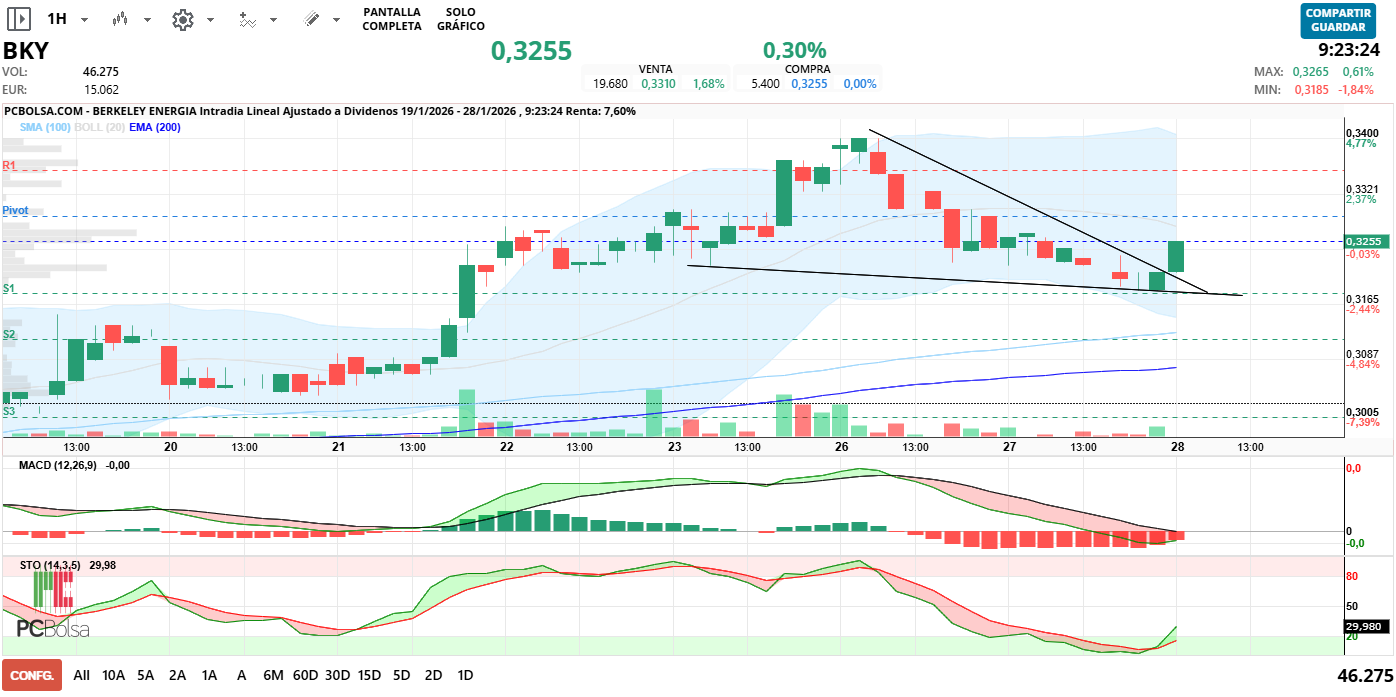Screen dimensions: 1396x697
Task: Click PANTALLA COMPLETA button
Action: click(392, 19)
